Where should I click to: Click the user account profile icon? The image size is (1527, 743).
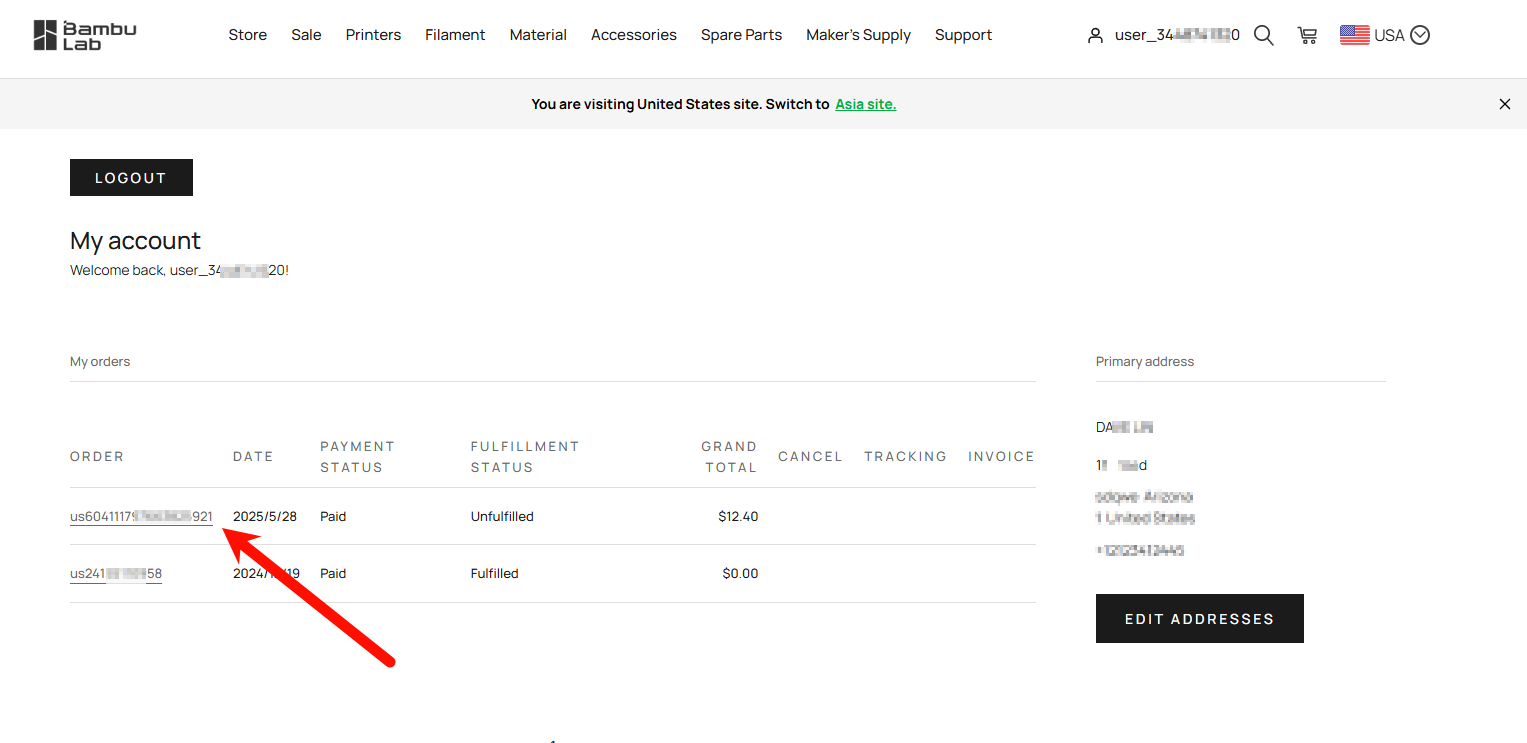1095,35
